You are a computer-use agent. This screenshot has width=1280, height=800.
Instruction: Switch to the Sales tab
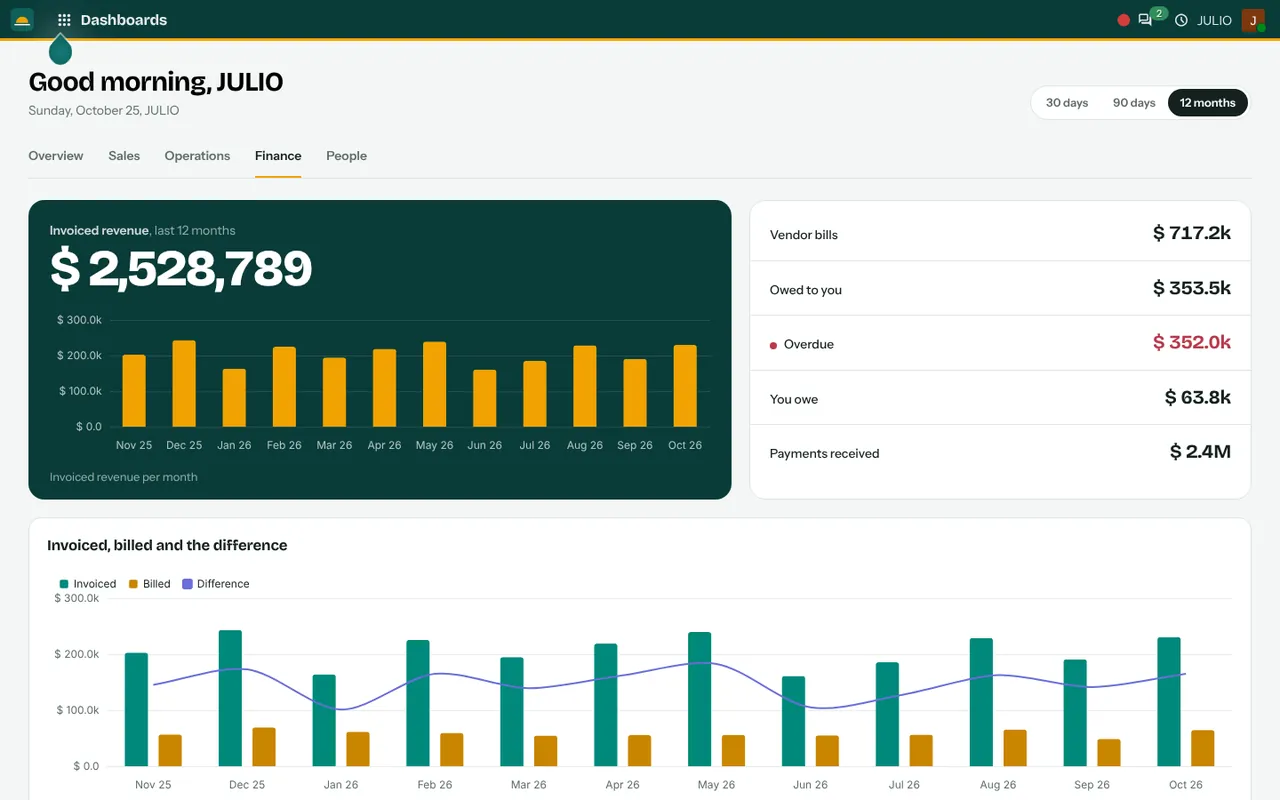point(124,156)
